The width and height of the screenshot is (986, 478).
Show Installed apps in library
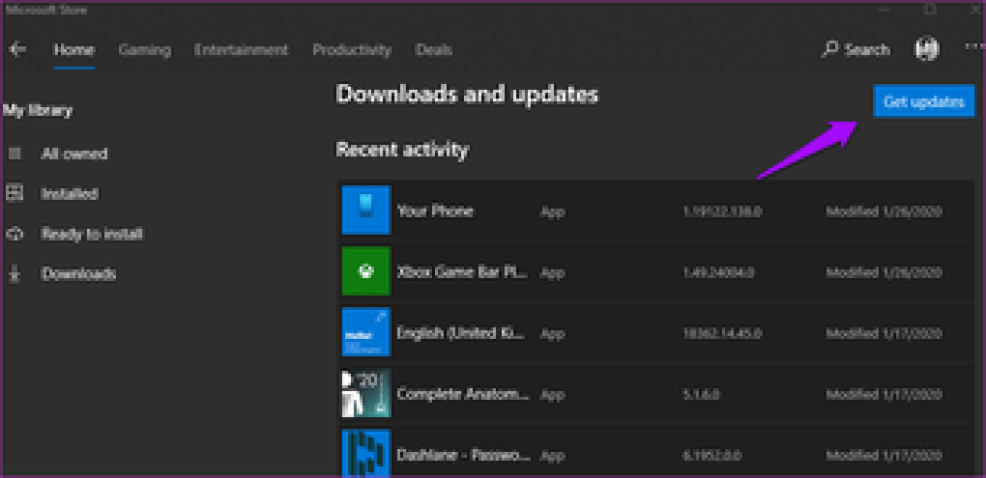tap(69, 194)
